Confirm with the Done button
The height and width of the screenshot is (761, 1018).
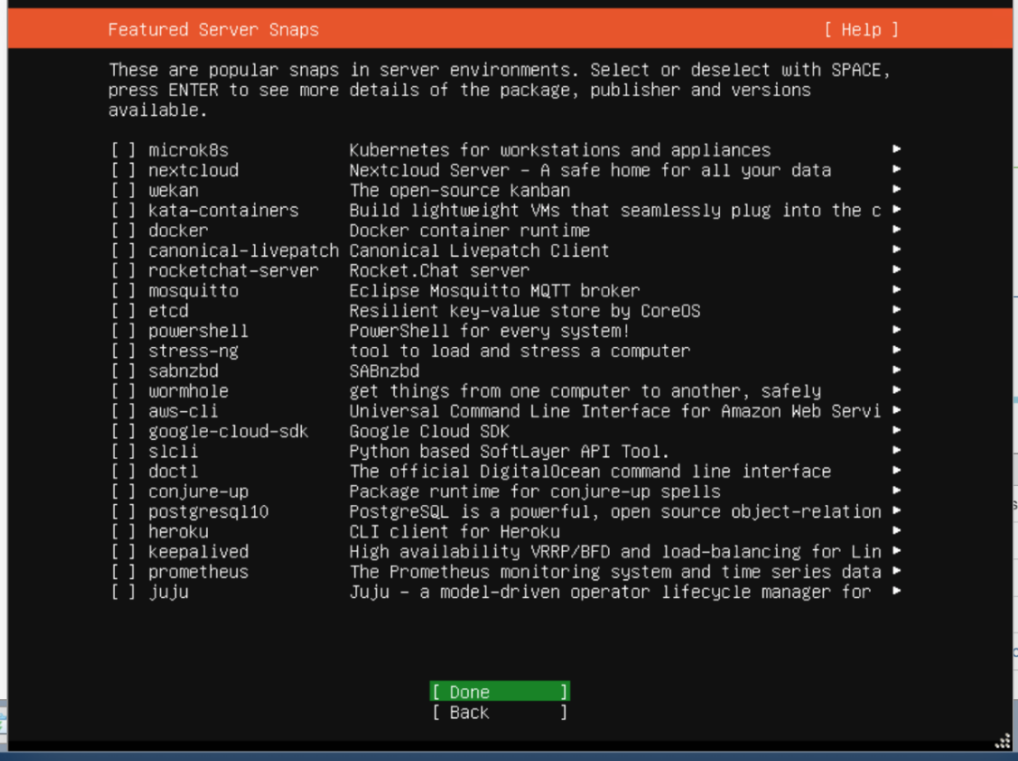[x=500, y=692]
